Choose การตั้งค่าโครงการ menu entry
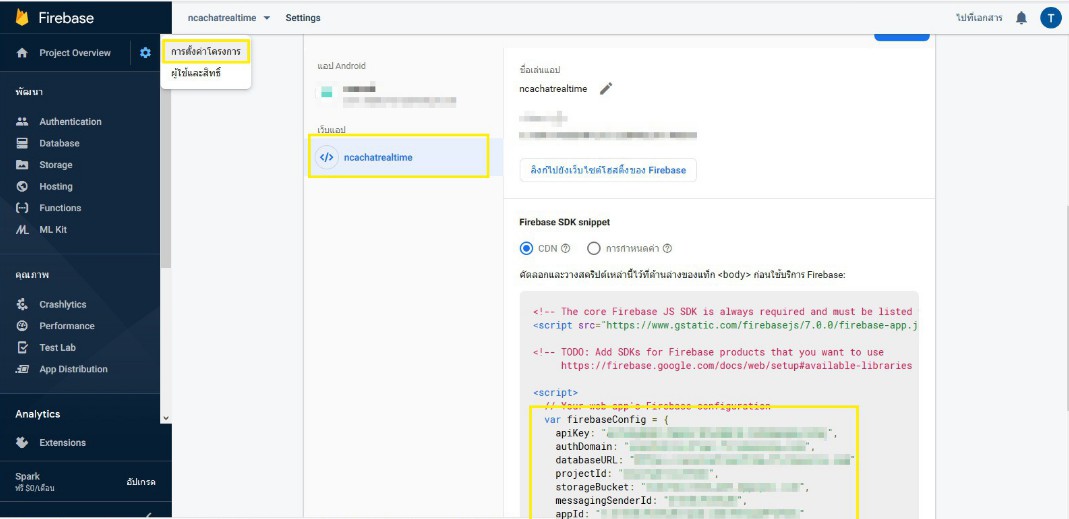 click(206, 51)
